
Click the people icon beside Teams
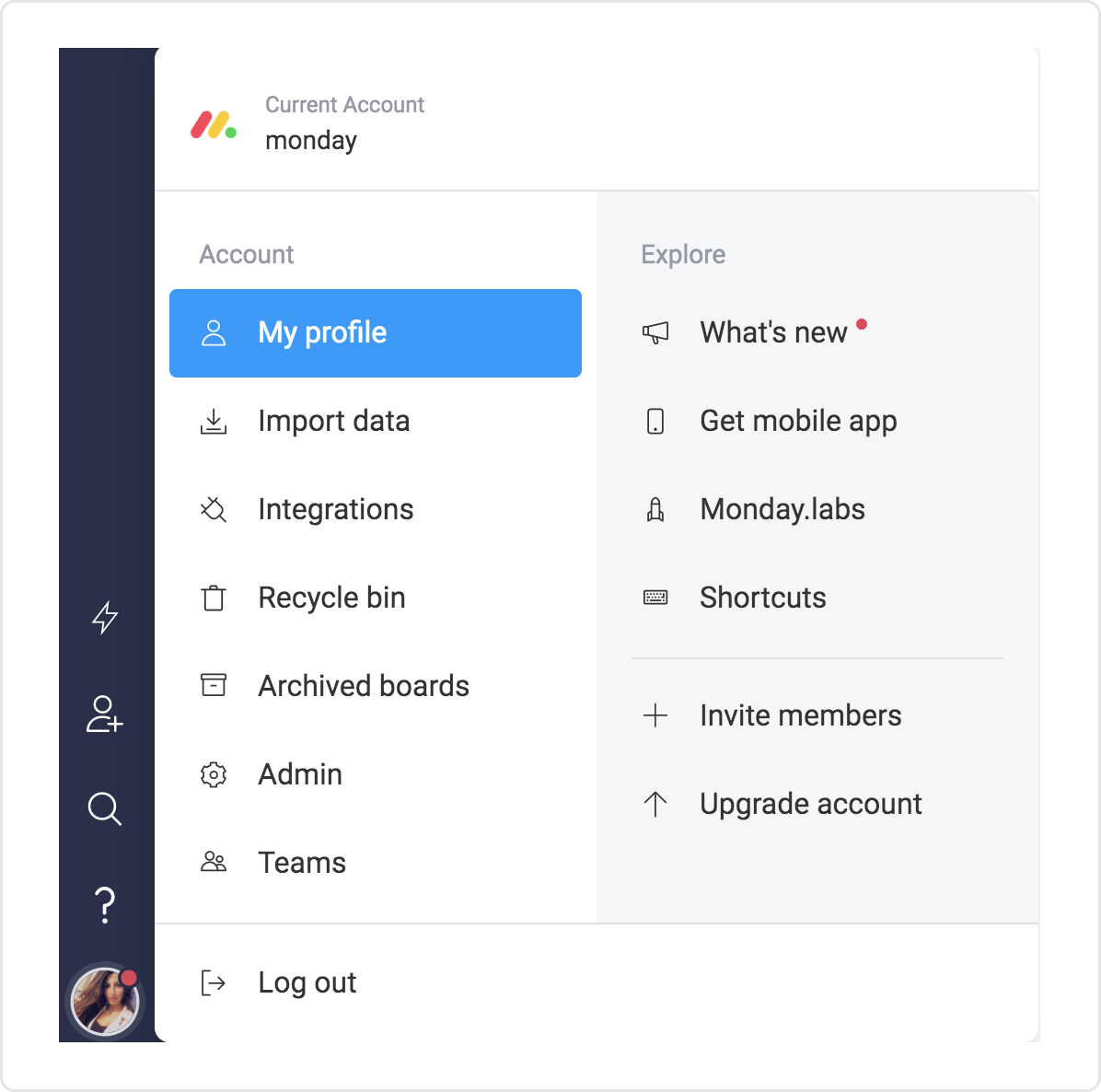tap(214, 862)
